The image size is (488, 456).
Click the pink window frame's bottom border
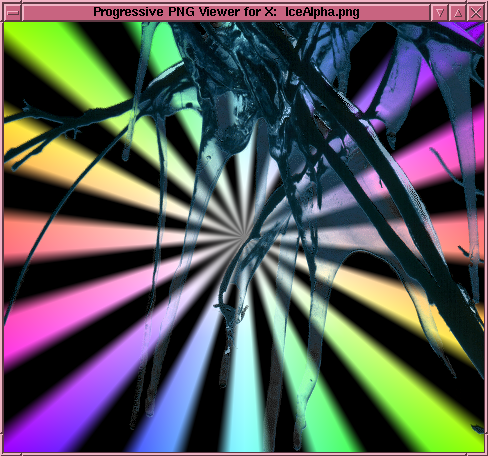244,454
